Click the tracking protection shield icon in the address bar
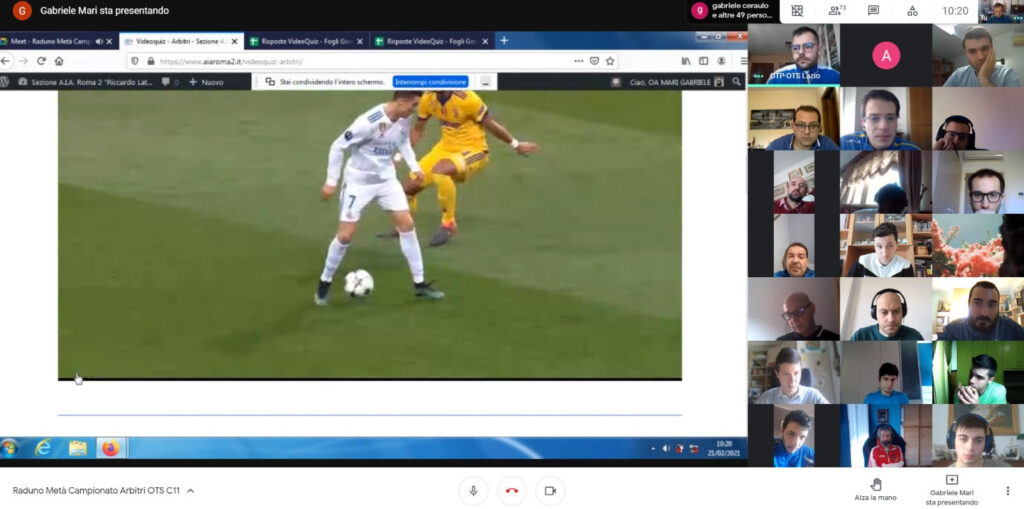 135,61
